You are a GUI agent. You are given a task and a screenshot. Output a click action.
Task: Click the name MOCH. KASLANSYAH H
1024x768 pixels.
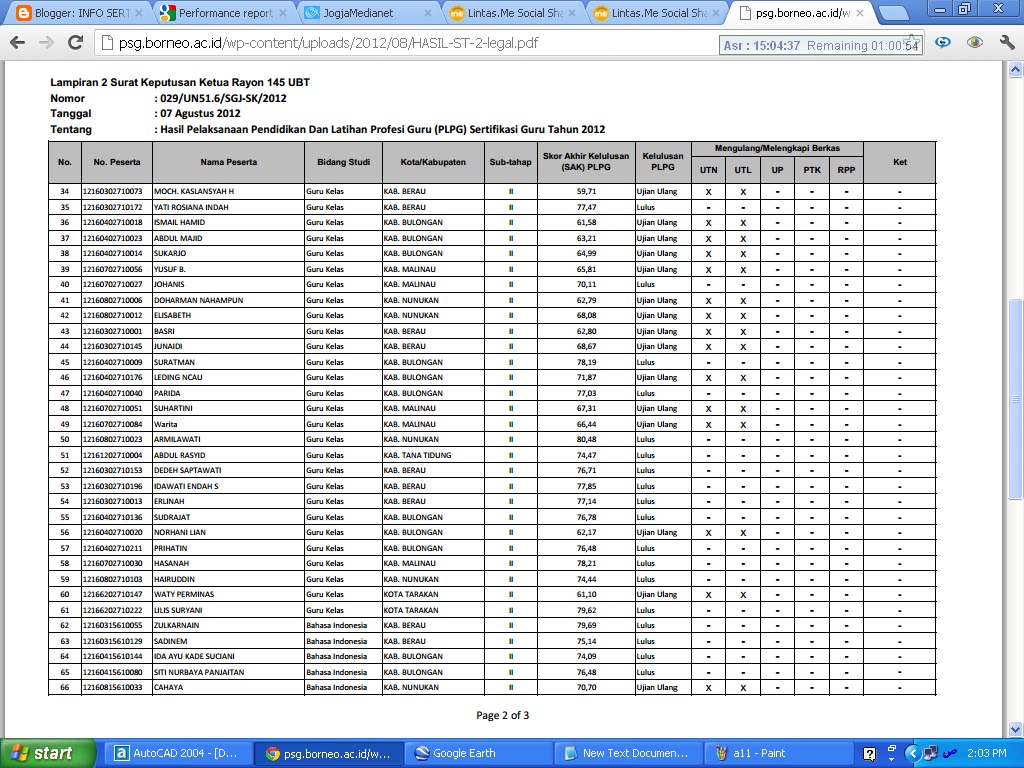[194, 191]
